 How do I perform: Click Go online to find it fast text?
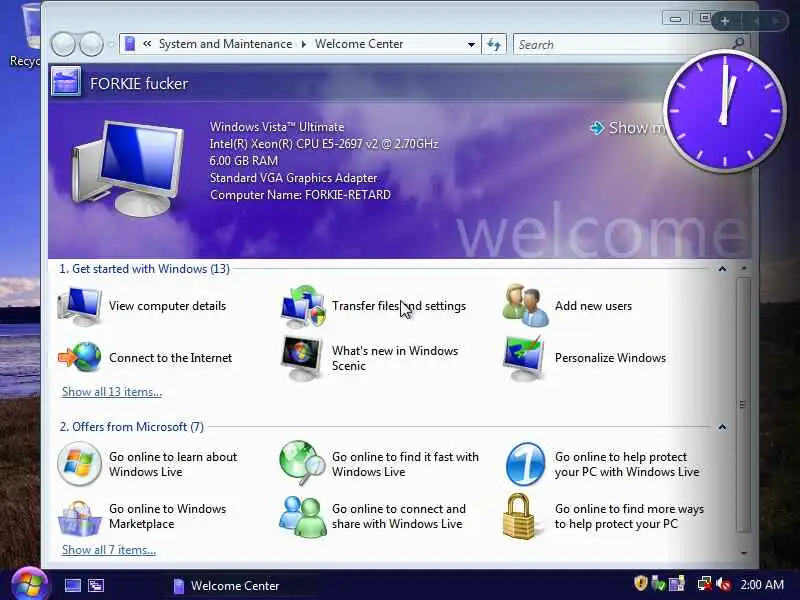pyautogui.click(x=405, y=464)
